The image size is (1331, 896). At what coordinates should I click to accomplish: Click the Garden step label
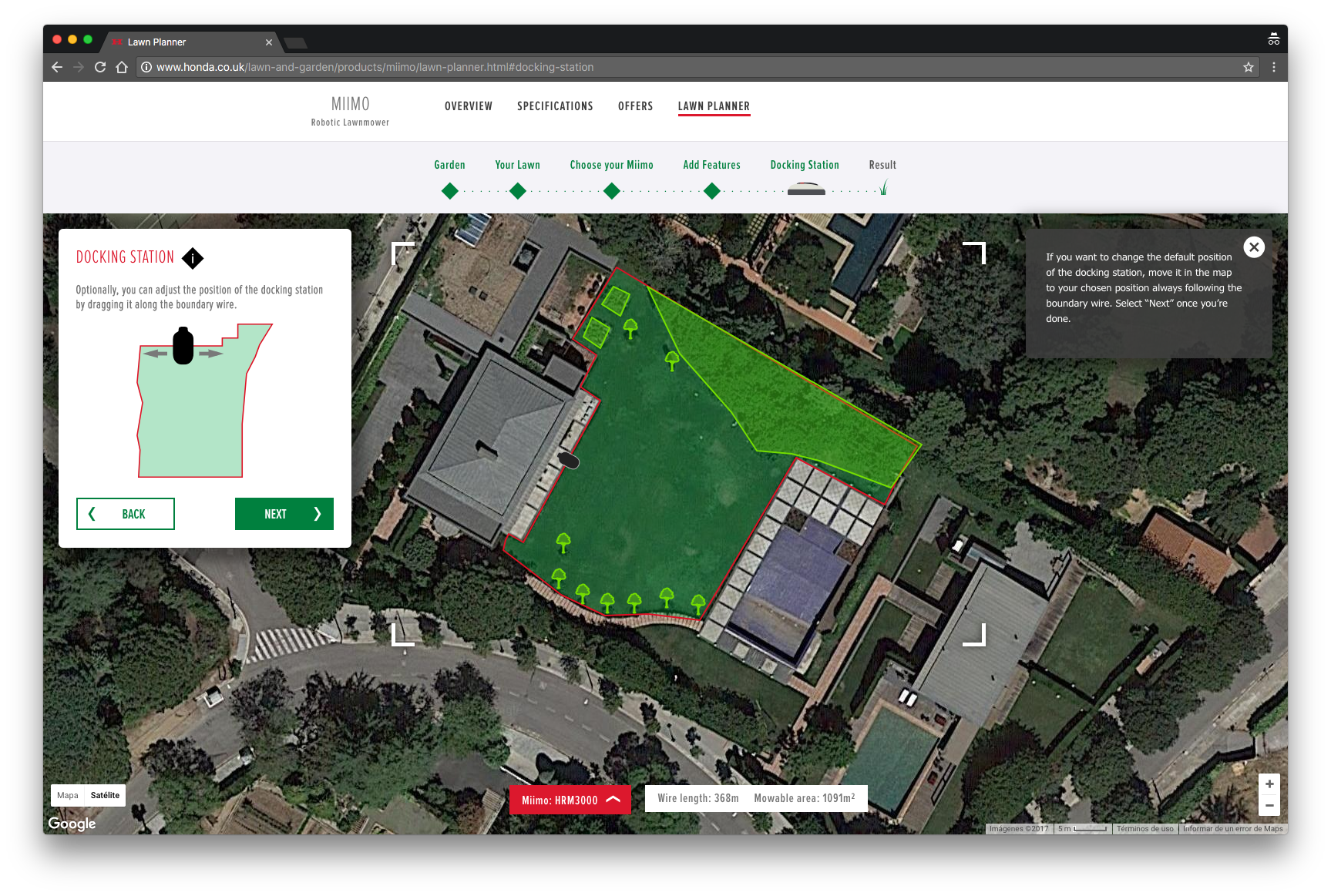[x=449, y=165]
